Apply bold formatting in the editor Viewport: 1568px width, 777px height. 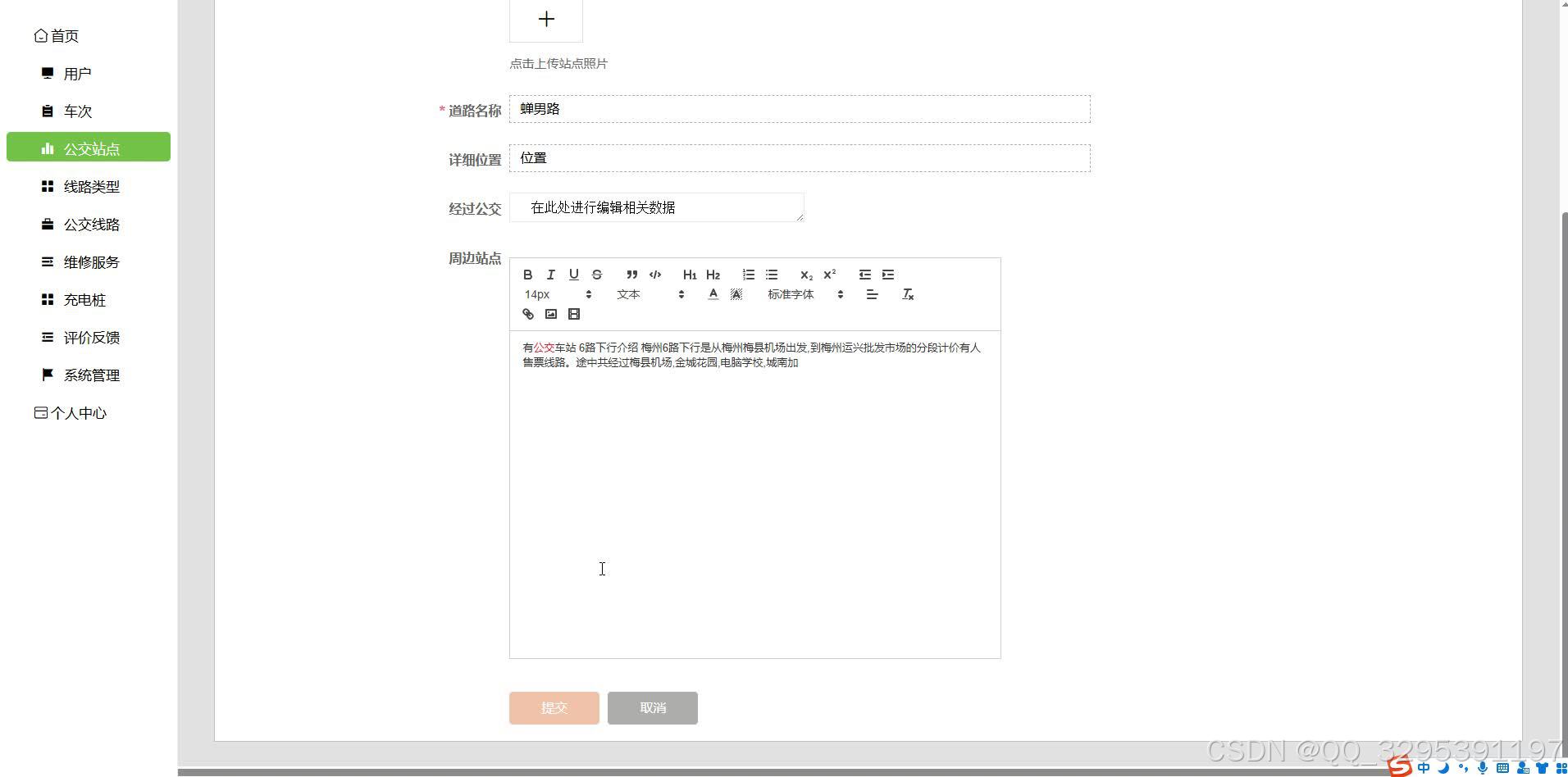pyautogui.click(x=529, y=275)
